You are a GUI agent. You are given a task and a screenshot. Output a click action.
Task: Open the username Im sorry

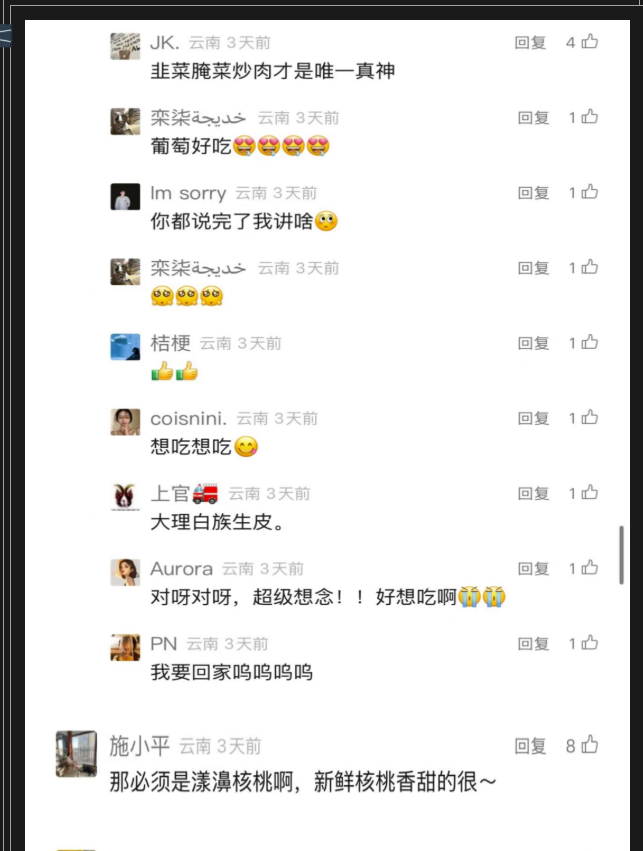pos(188,193)
